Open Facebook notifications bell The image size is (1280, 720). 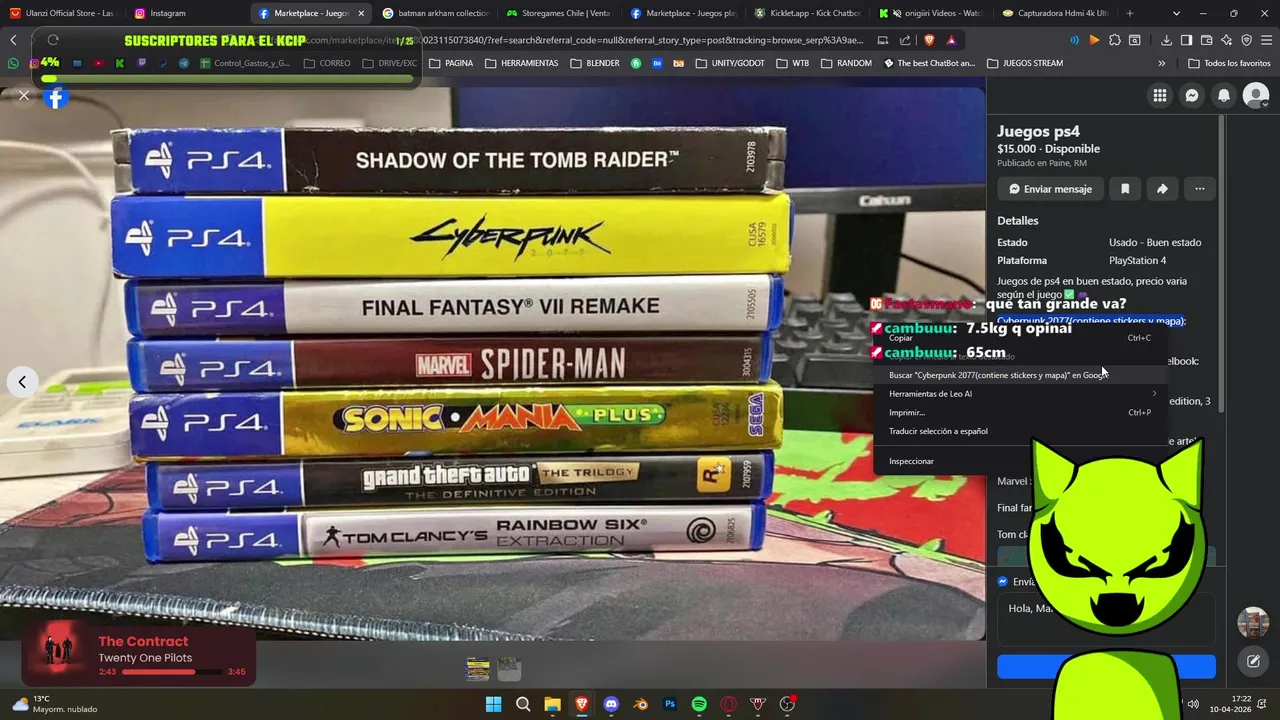coord(1223,96)
